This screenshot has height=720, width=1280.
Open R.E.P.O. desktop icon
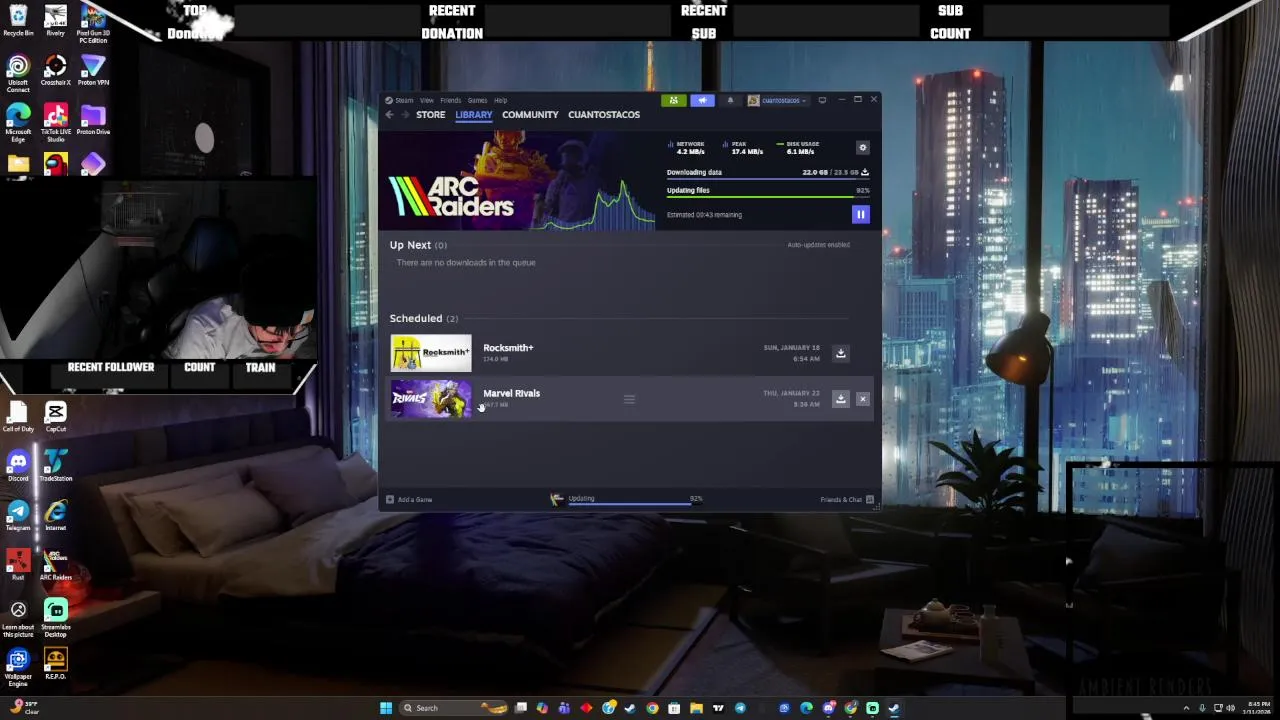[x=55, y=664]
